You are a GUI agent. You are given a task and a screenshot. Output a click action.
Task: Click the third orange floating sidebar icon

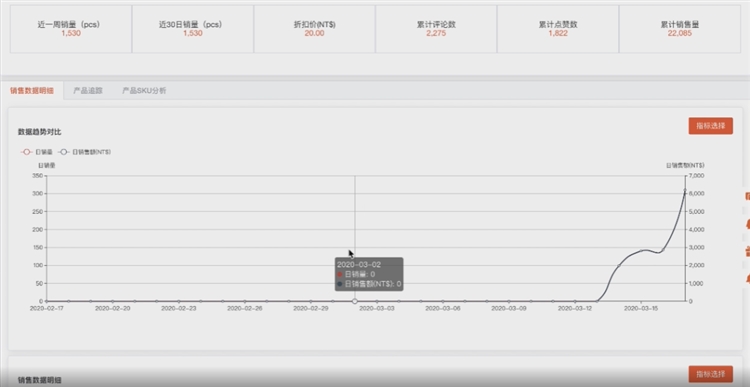(747, 251)
